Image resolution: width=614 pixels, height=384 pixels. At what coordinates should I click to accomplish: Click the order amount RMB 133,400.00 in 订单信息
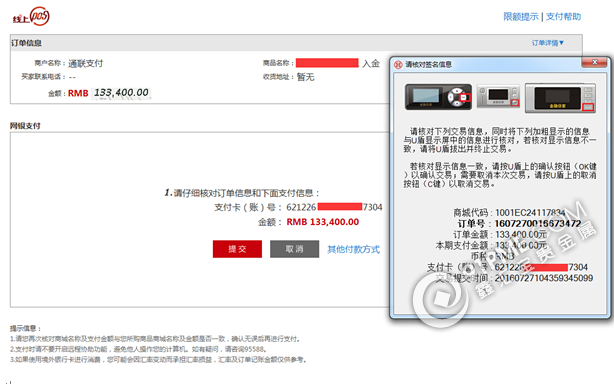pos(108,93)
